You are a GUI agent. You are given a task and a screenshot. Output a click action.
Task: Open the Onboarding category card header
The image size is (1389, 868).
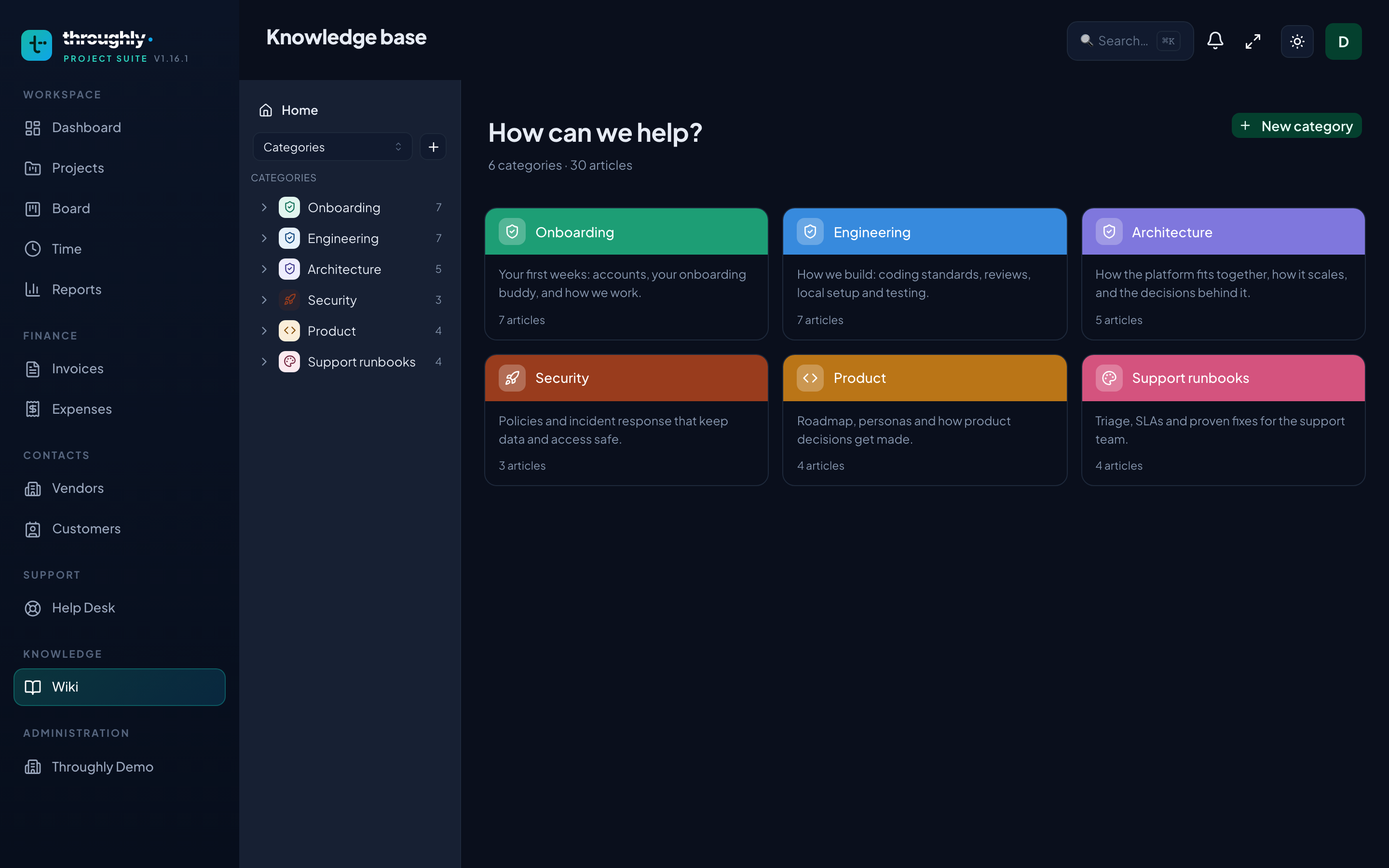click(626, 232)
